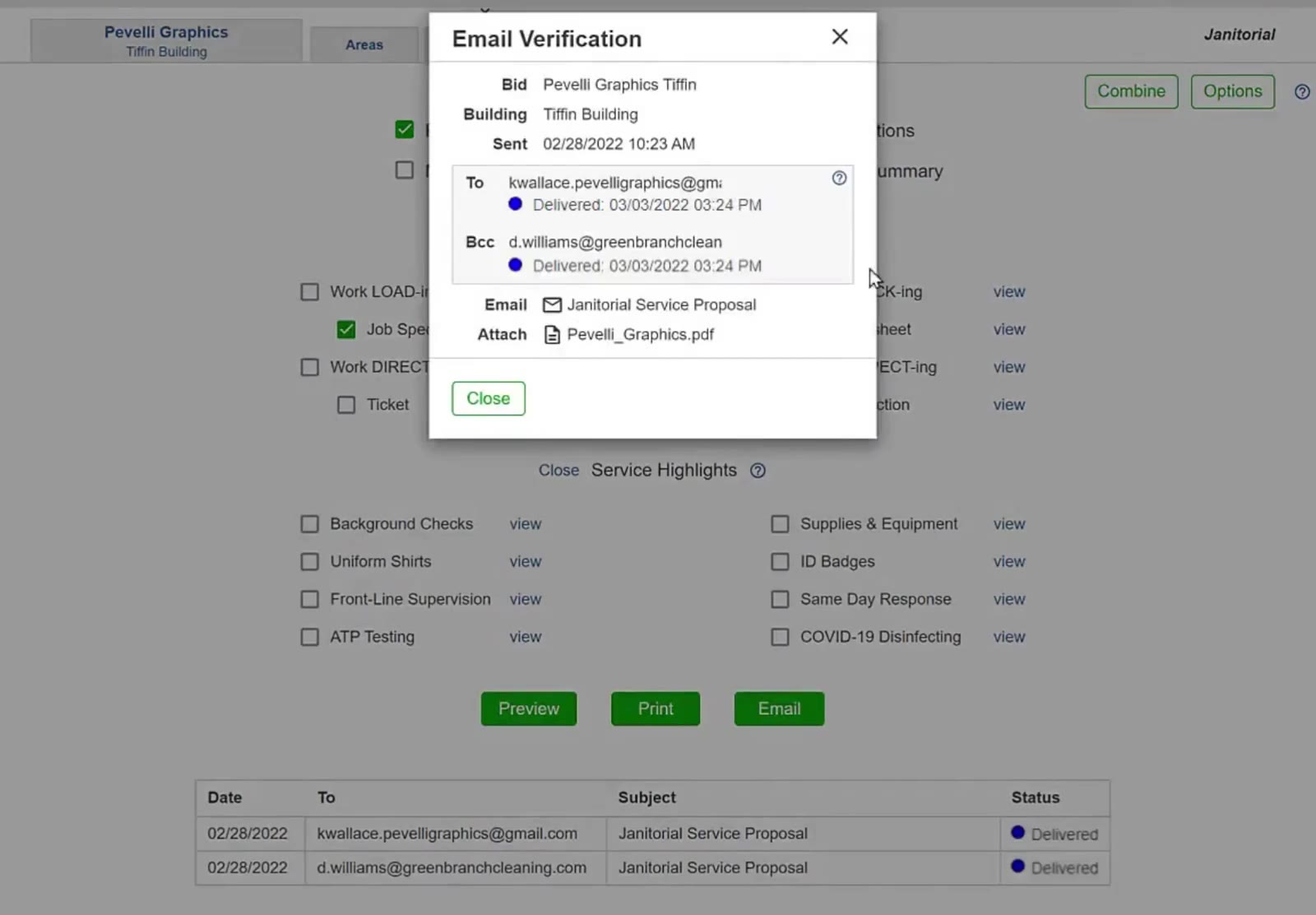The height and width of the screenshot is (915, 1316).
Task: Toggle the Ticket checkbox
Action: click(x=346, y=405)
